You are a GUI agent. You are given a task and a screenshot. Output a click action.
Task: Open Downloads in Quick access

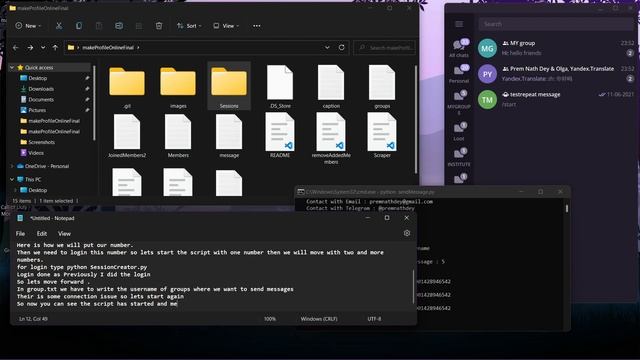pyautogui.click(x=41, y=89)
